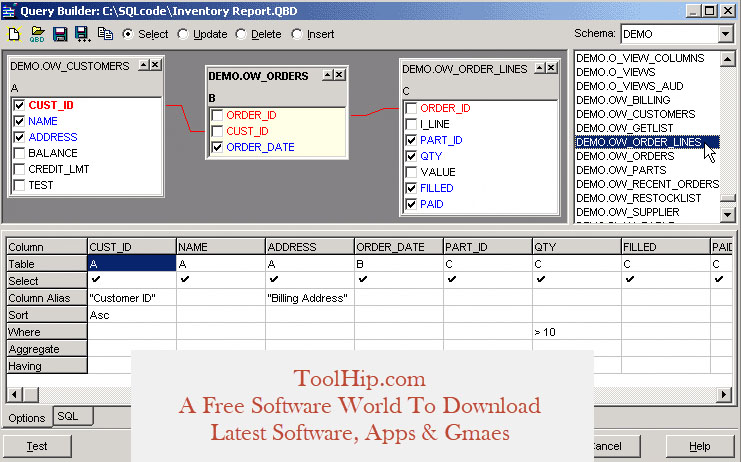Switch to the Options tab

[26, 418]
